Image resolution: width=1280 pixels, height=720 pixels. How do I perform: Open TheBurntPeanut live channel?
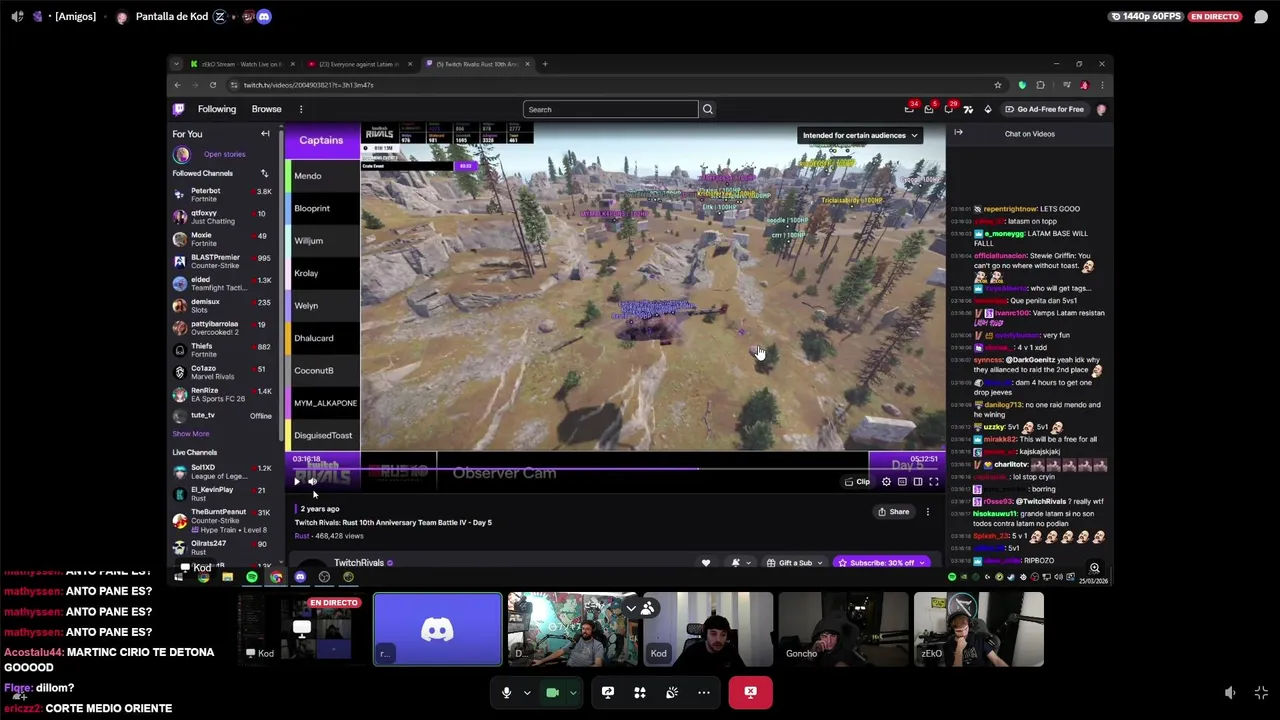point(221,520)
